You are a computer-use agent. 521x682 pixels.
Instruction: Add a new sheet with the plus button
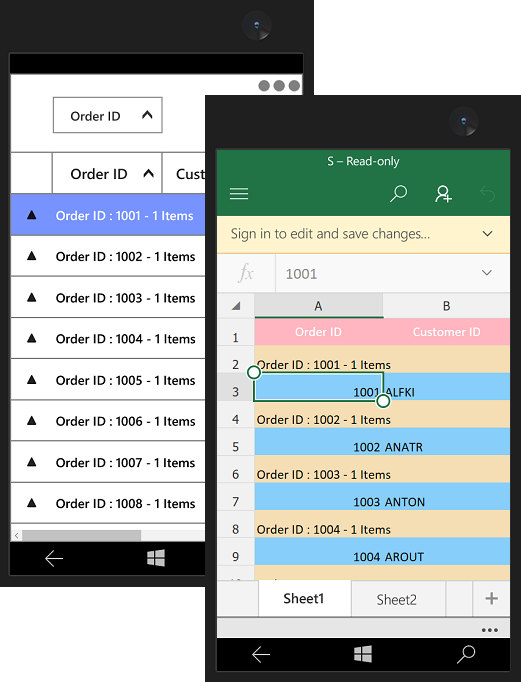coord(491,598)
